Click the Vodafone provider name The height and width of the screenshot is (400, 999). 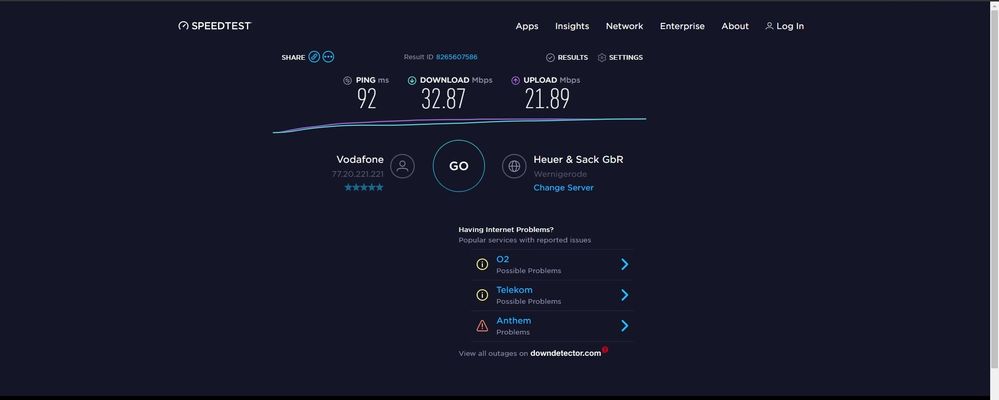point(360,159)
